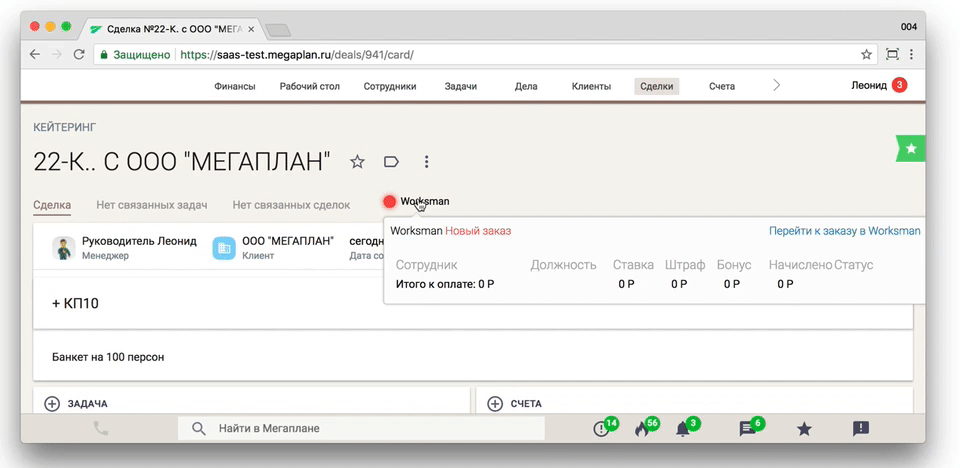Select Сделки in top navigation
Image resolution: width=960 pixels, height=468 pixels.
click(x=656, y=86)
